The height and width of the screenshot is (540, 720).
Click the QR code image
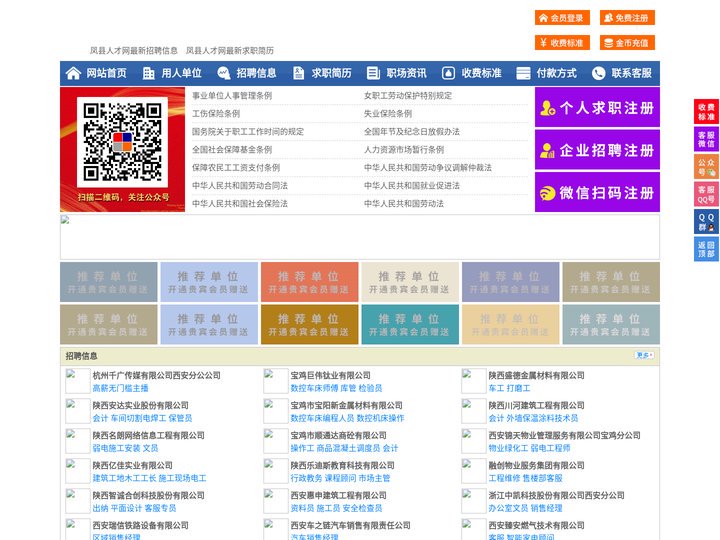[x=122, y=142]
